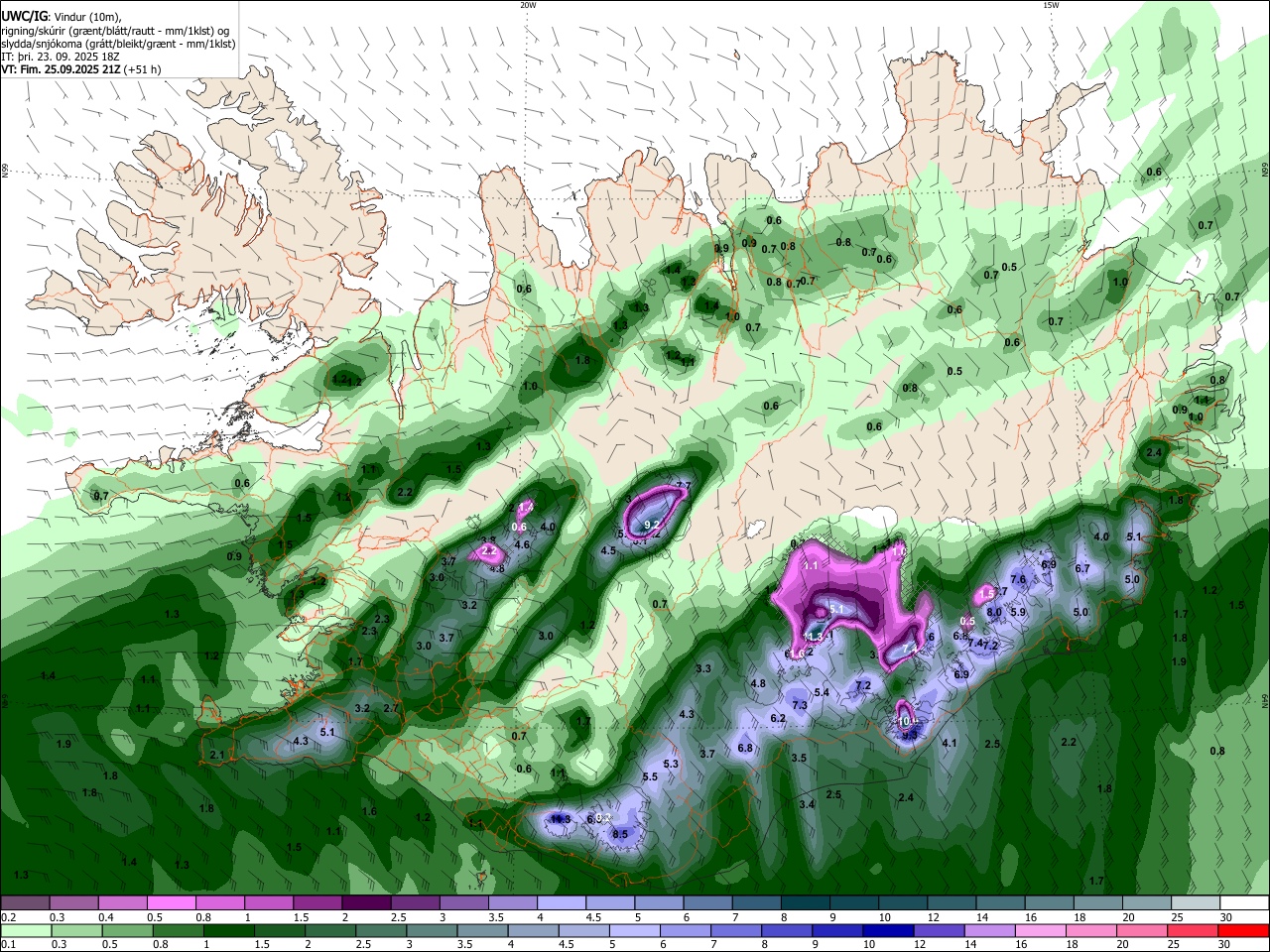
Task: Click the '11.3' precipitation value near the south coast
Action: coord(561,819)
